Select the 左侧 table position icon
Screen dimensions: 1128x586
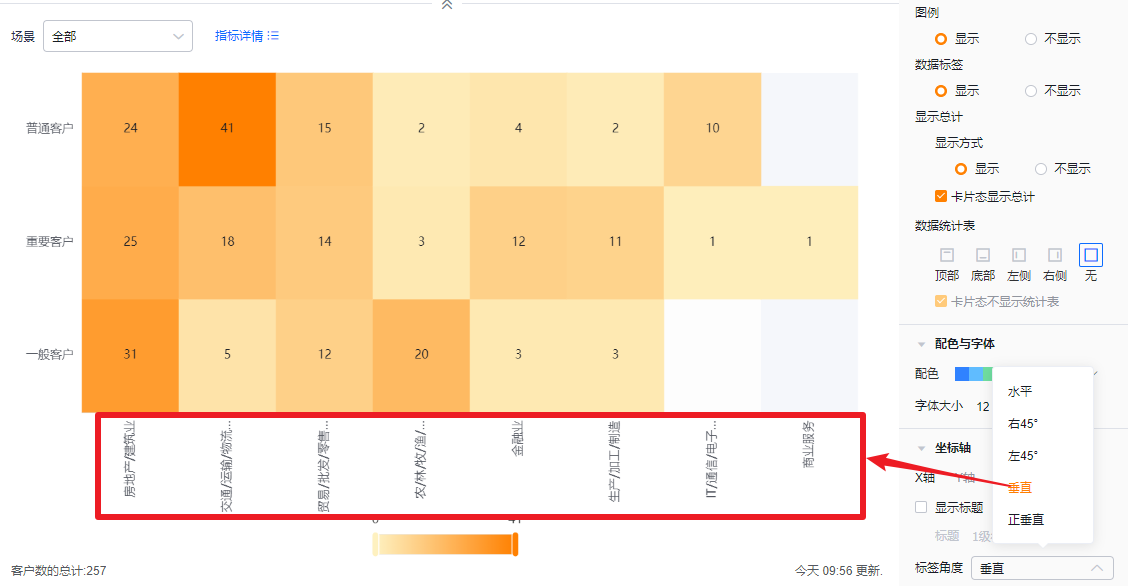[1018, 255]
